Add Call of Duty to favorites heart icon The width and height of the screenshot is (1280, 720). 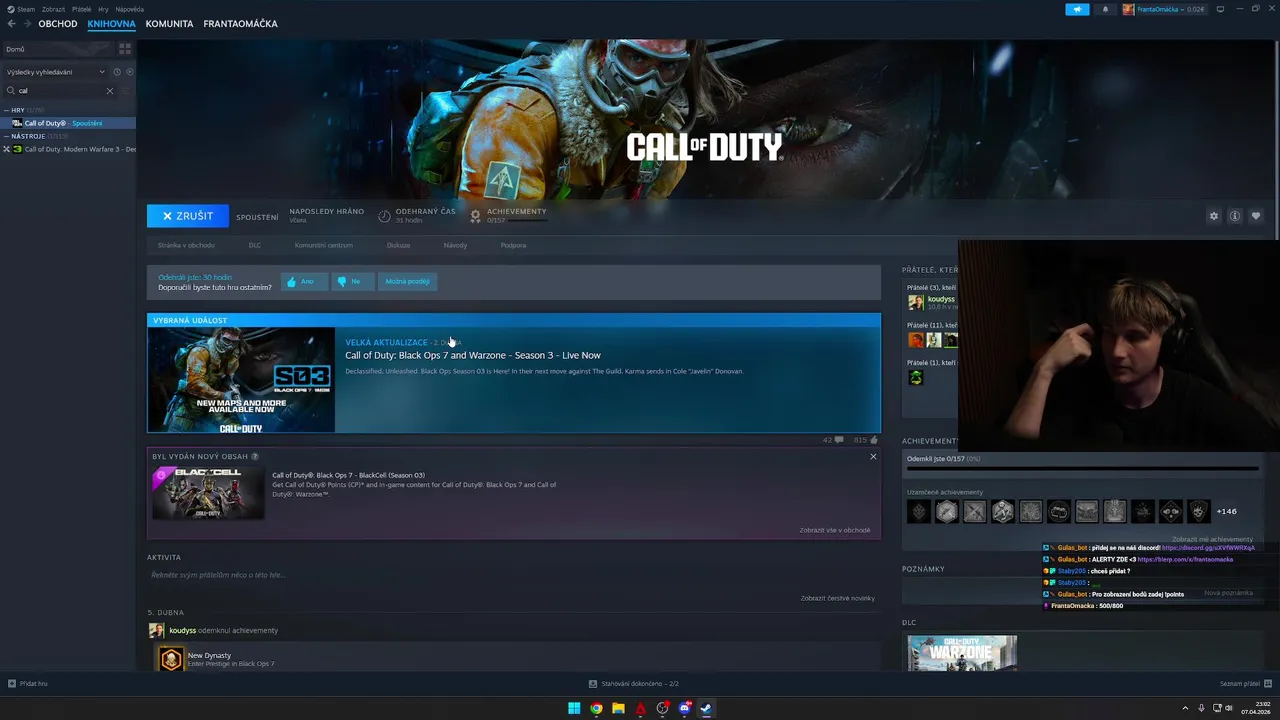tap(1256, 216)
